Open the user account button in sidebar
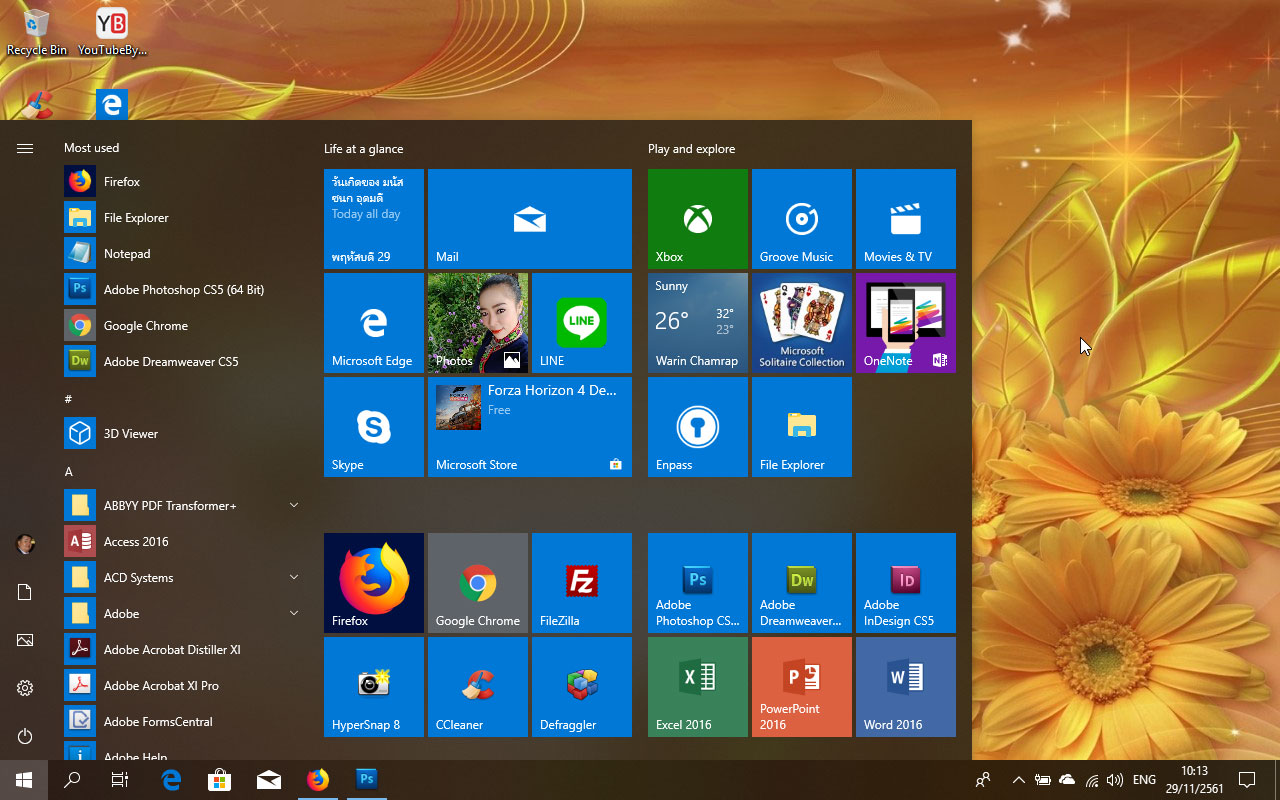 point(24,543)
